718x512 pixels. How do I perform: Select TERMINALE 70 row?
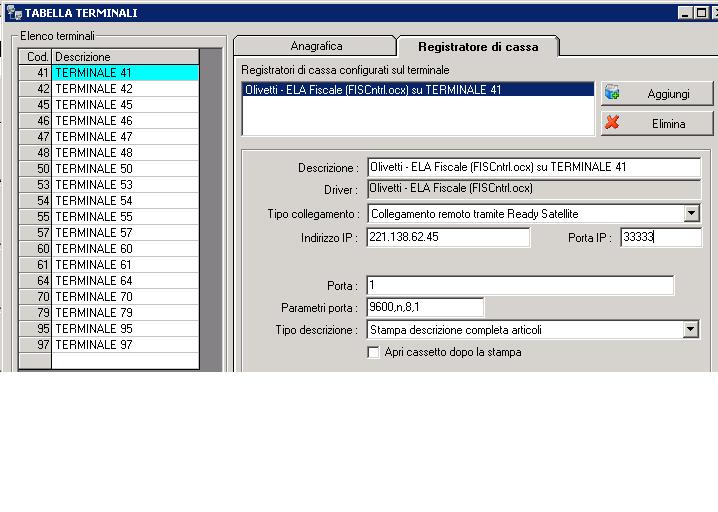109,297
